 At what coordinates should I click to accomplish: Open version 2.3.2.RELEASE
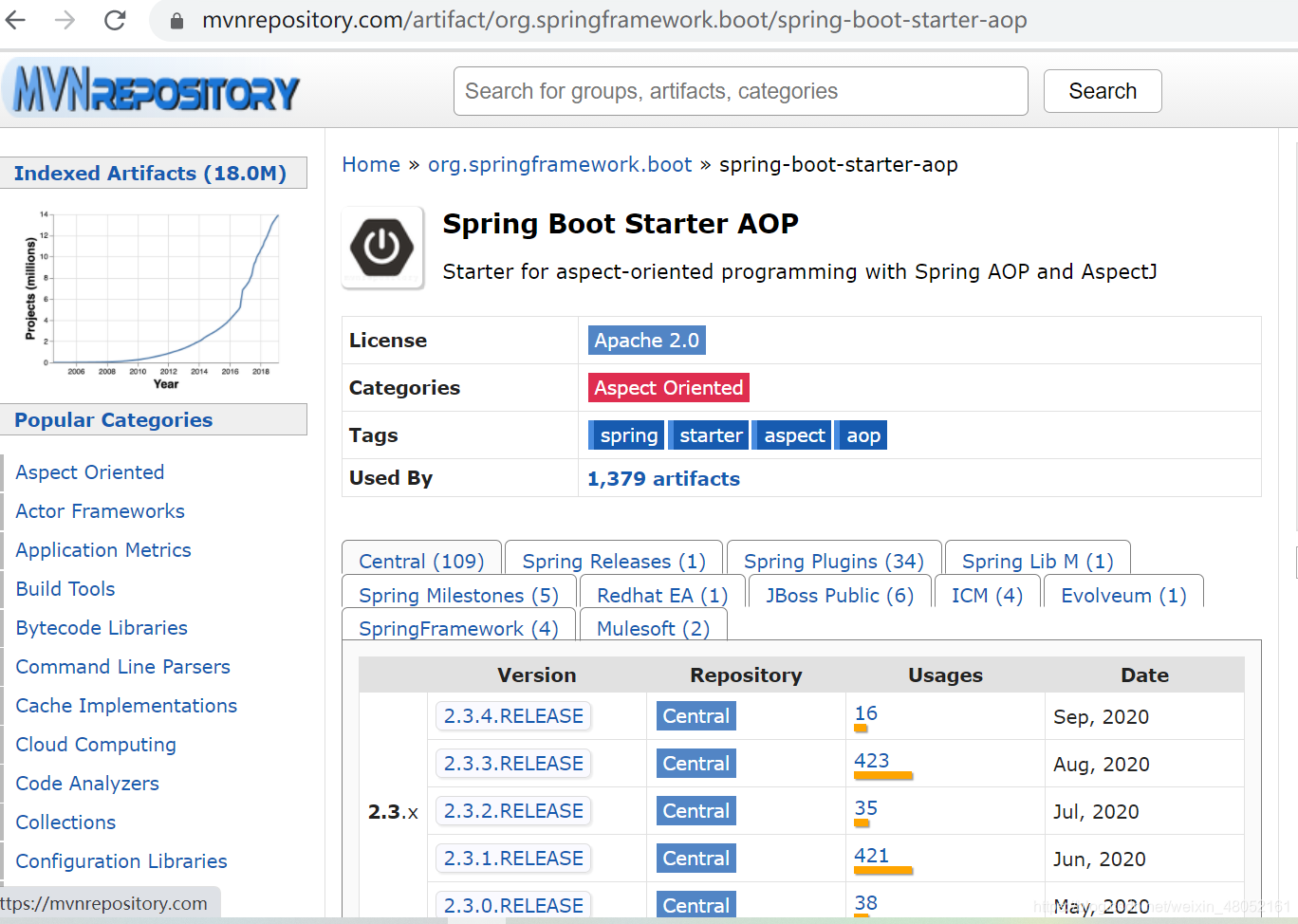tap(513, 810)
